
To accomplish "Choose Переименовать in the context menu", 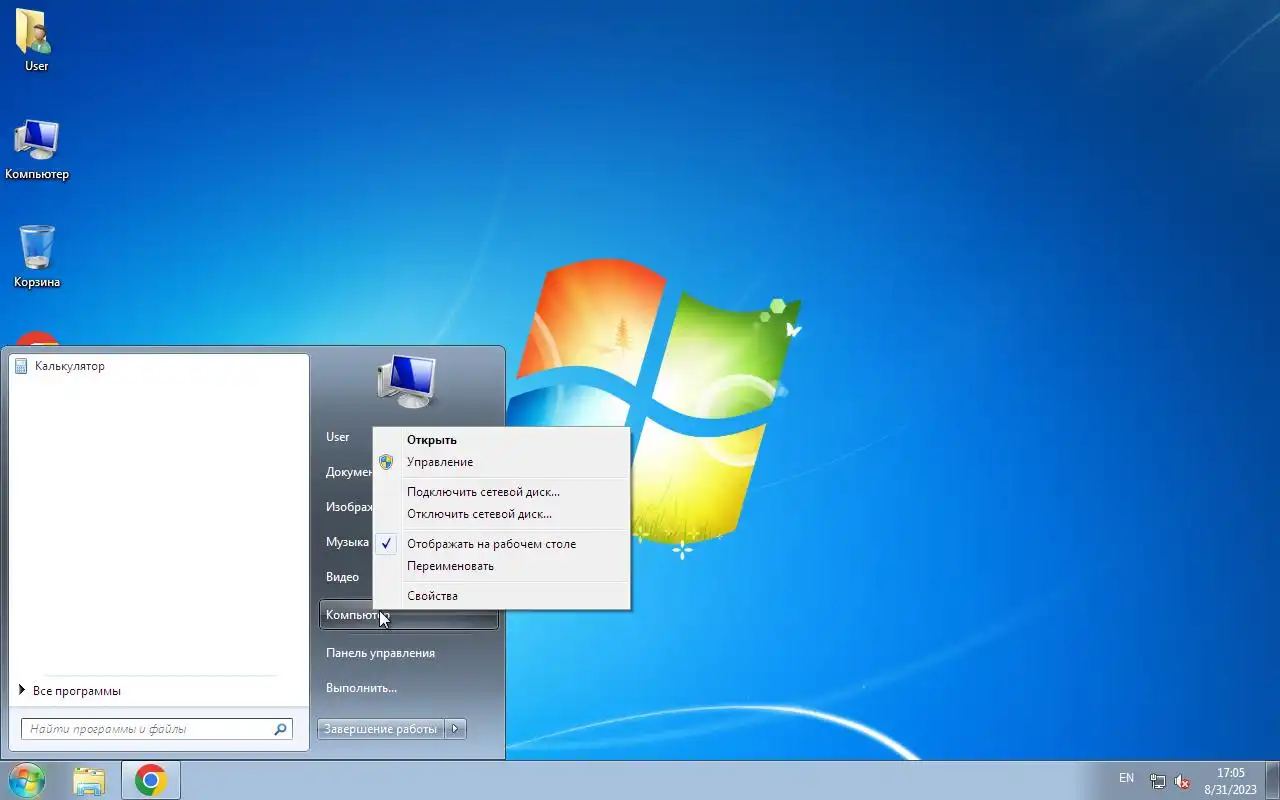I will pyautogui.click(x=502, y=566).
